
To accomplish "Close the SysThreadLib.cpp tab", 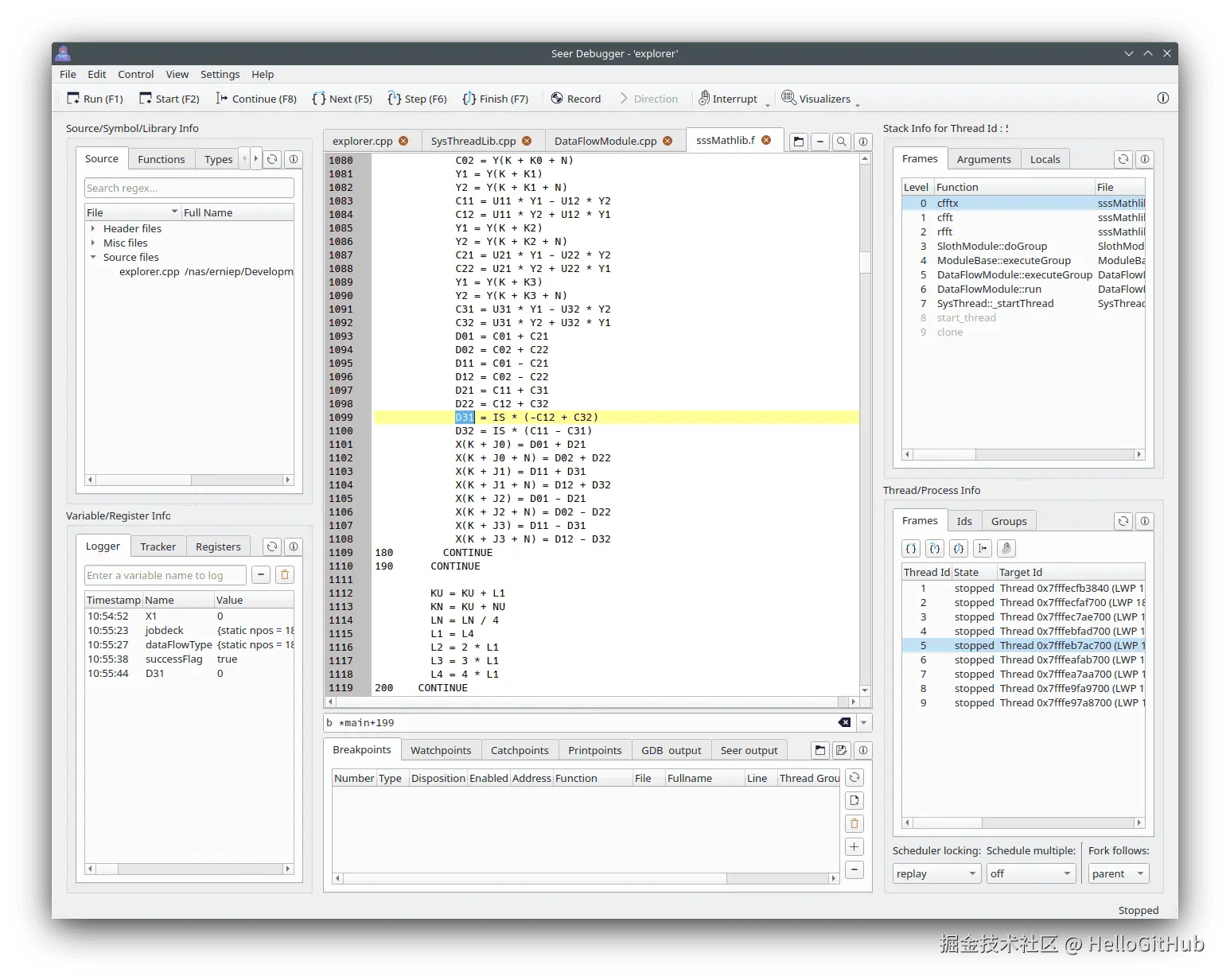I will coord(527,141).
